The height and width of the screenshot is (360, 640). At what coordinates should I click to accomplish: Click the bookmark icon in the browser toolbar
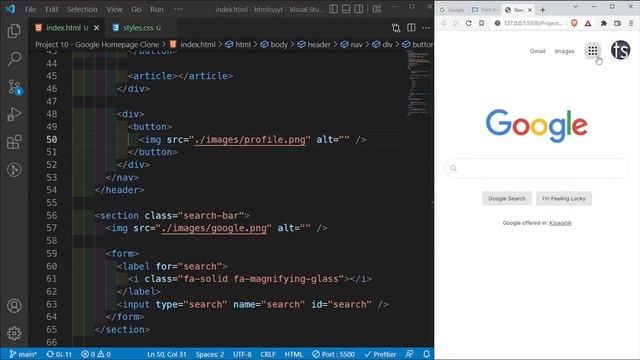pyautogui.click(x=482, y=23)
